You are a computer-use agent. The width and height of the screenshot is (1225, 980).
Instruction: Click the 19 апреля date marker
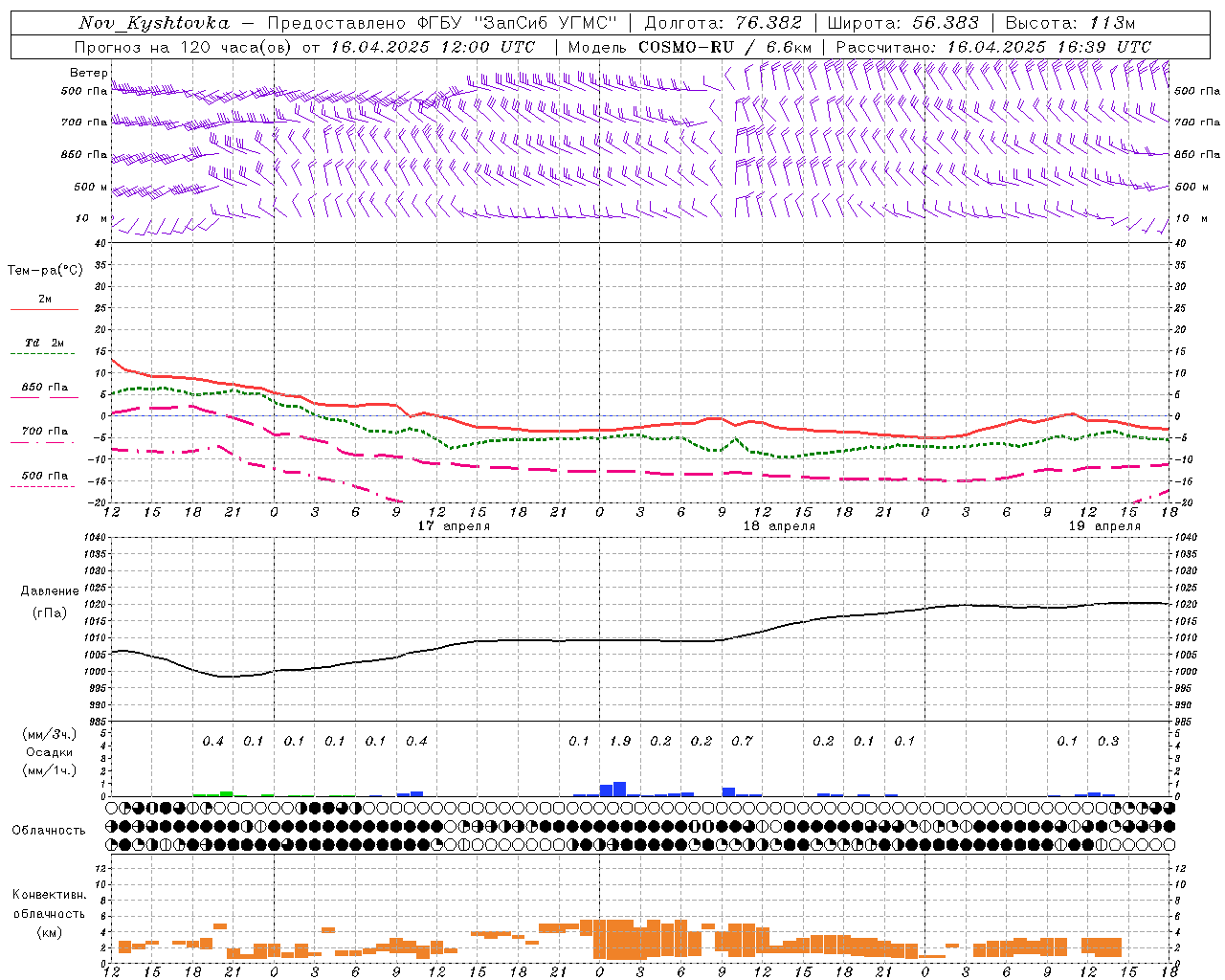(1104, 526)
